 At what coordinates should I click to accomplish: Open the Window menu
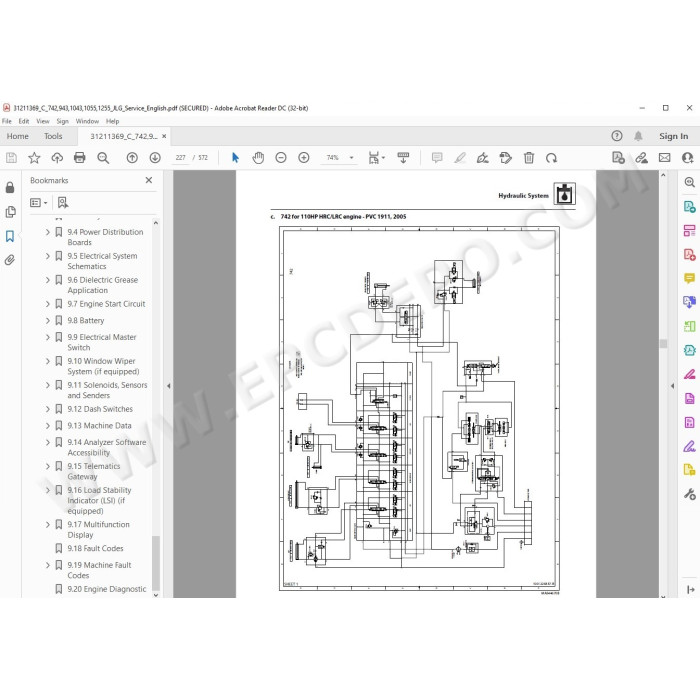[87, 121]
